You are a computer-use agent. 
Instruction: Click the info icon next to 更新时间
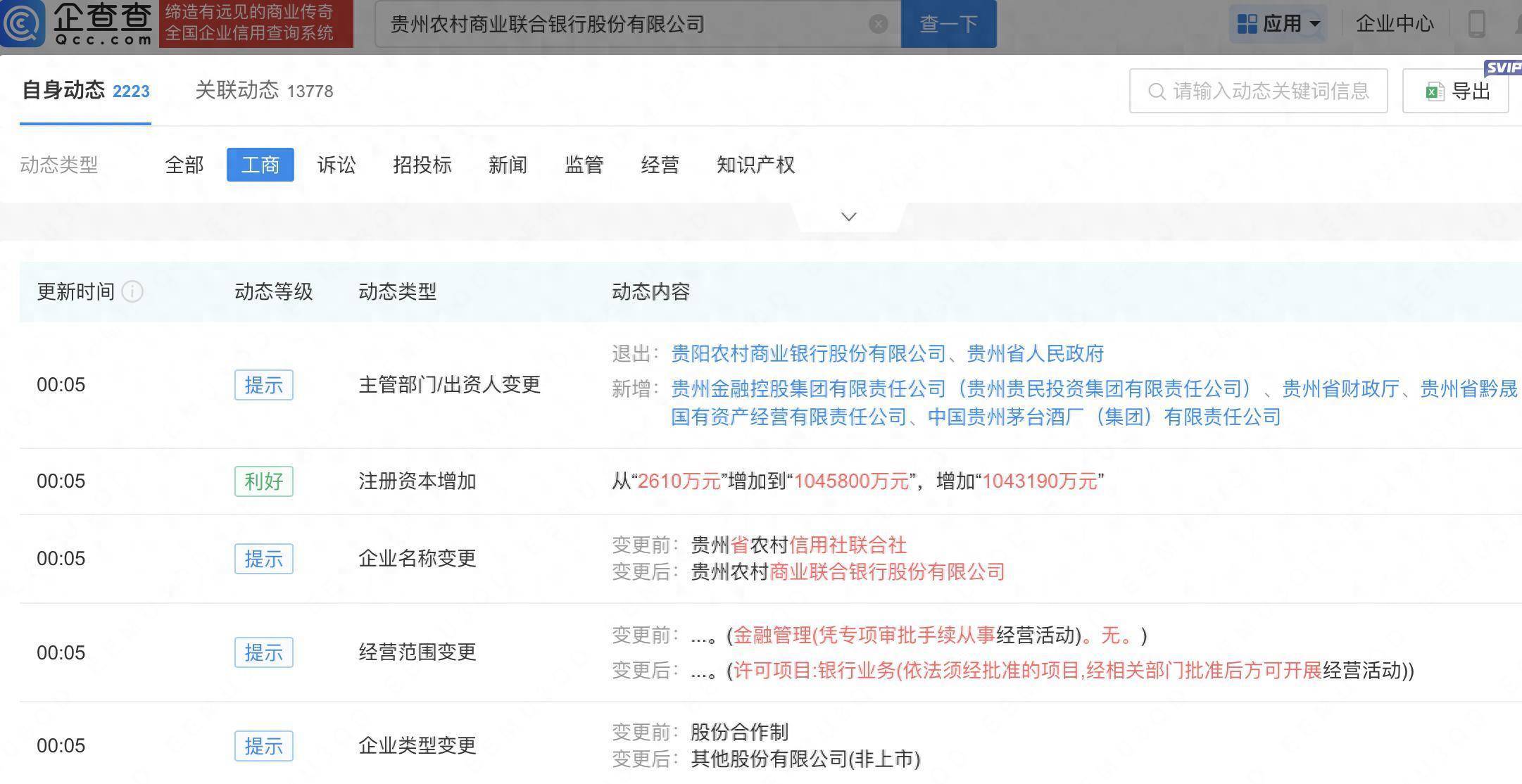132,291
